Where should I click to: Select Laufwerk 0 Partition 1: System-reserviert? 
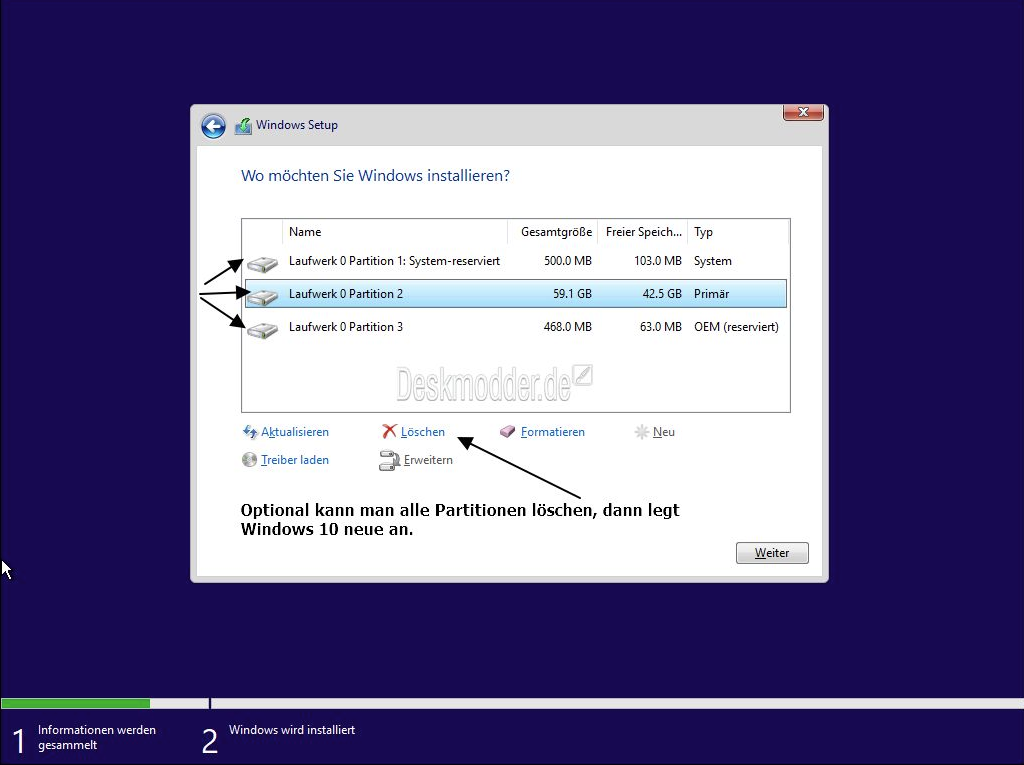pyautogui.click(x=515, y=261)
